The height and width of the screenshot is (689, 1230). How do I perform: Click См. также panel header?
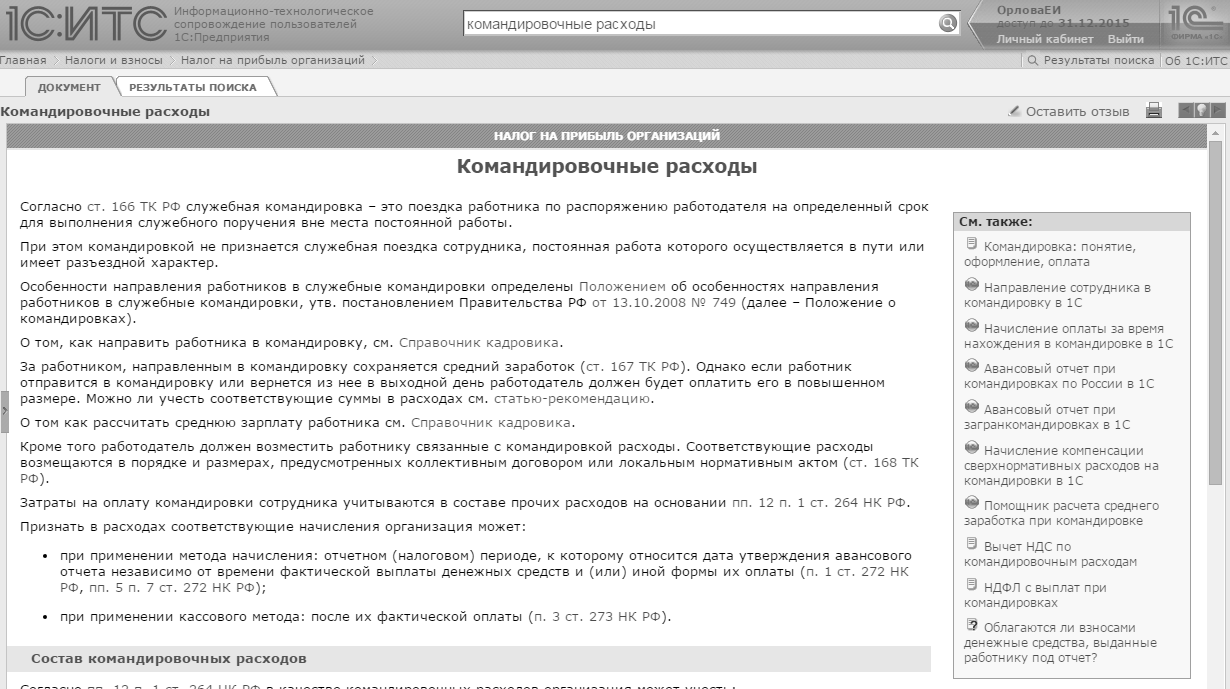tap(1072, 222)
